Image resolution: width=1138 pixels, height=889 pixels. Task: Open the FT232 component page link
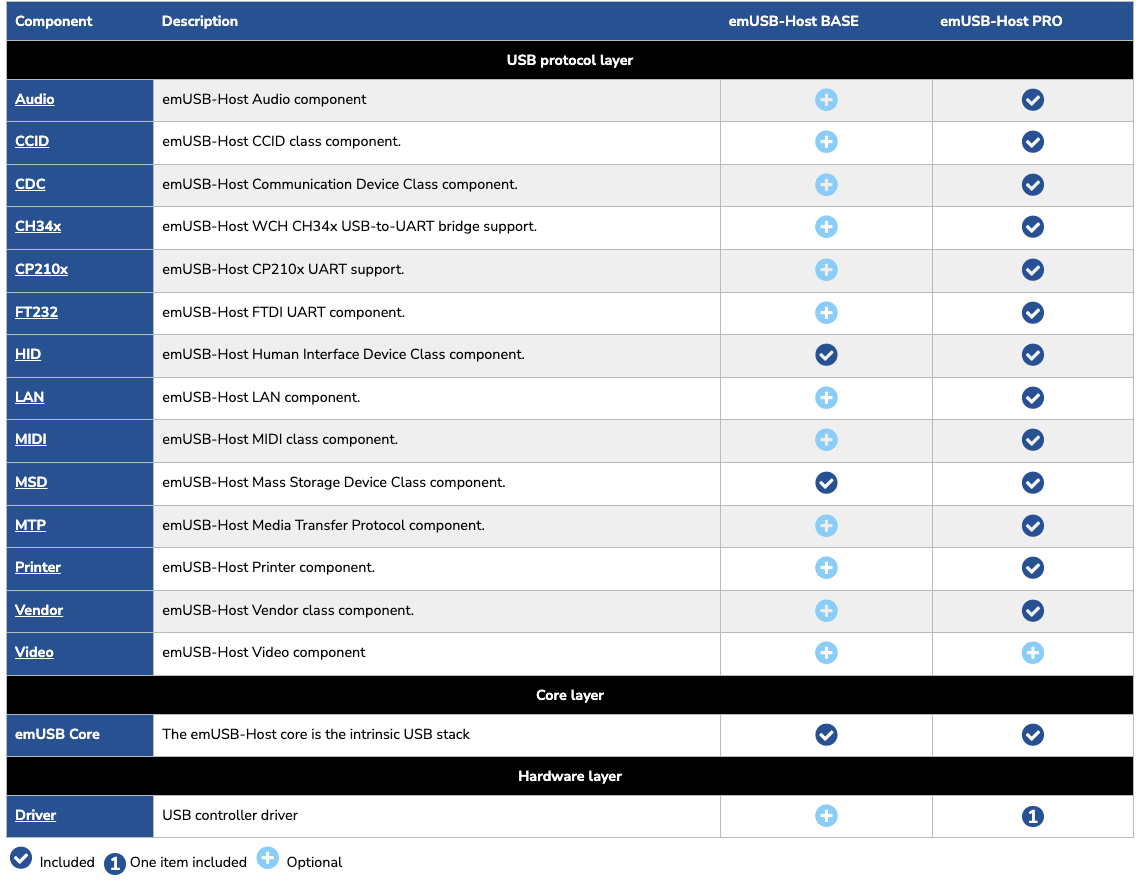click(37, 313)
